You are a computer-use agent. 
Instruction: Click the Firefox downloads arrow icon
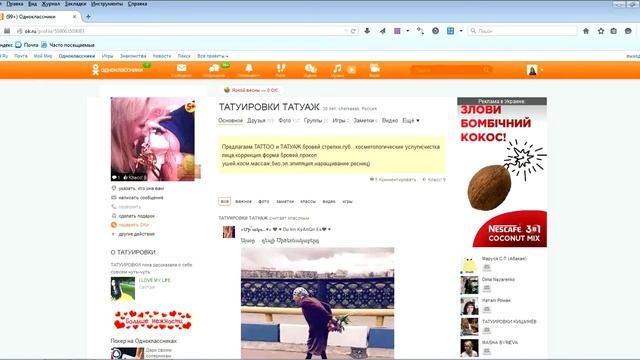(x=367, y=31)
